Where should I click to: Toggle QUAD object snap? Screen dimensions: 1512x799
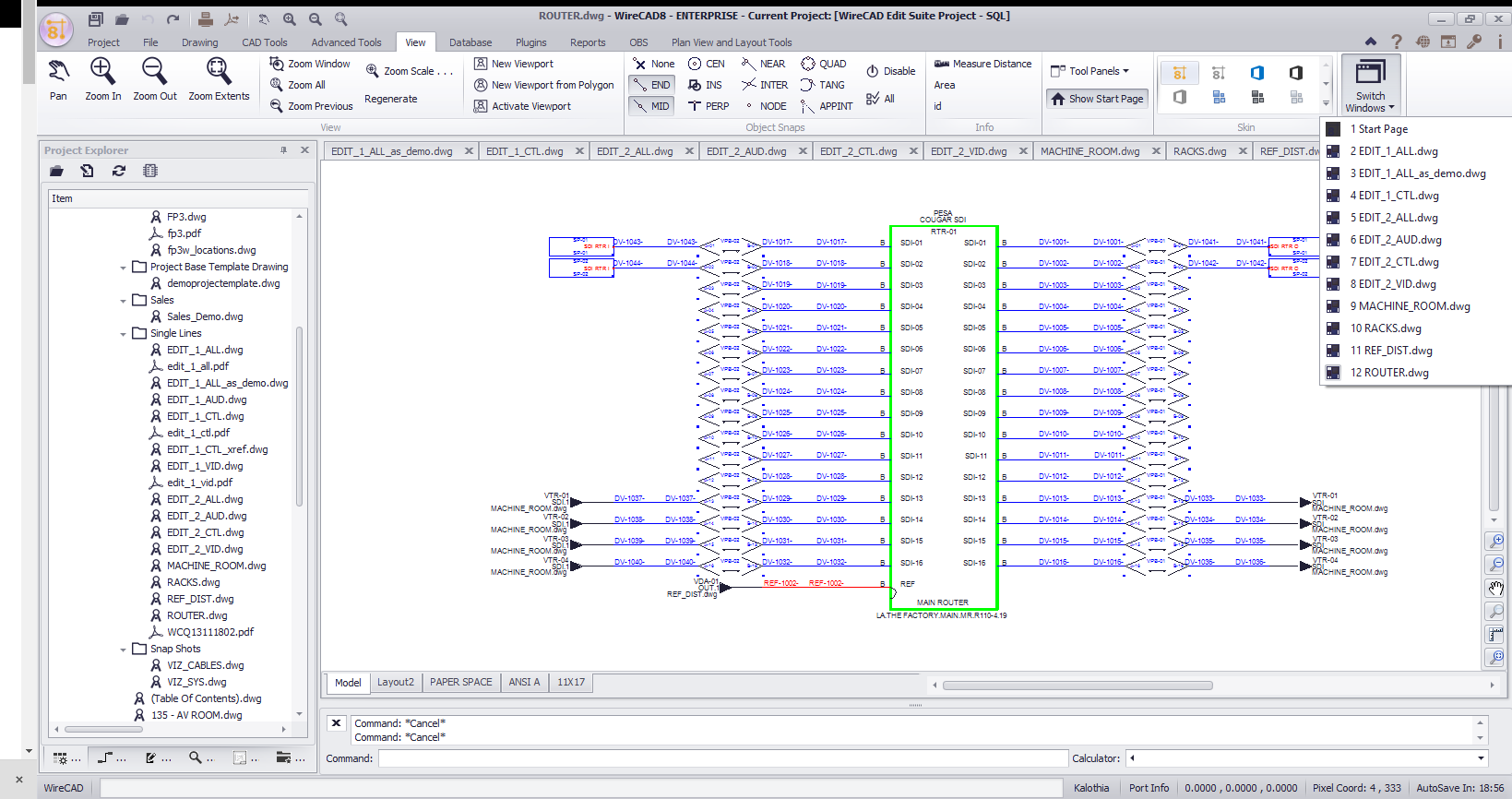pos(824,64)
